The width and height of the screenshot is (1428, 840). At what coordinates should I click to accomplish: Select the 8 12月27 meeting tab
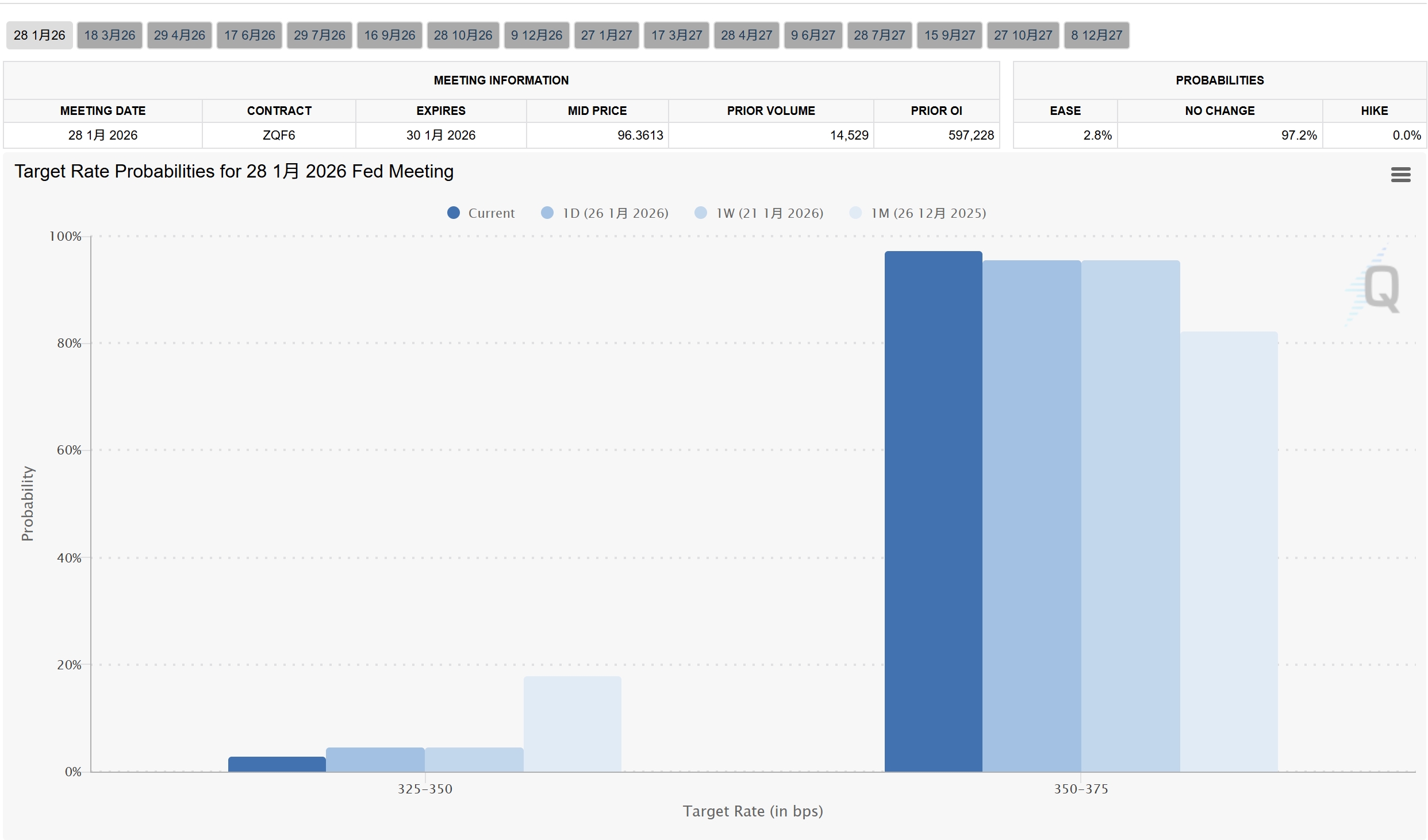[x=1096, y=36]
